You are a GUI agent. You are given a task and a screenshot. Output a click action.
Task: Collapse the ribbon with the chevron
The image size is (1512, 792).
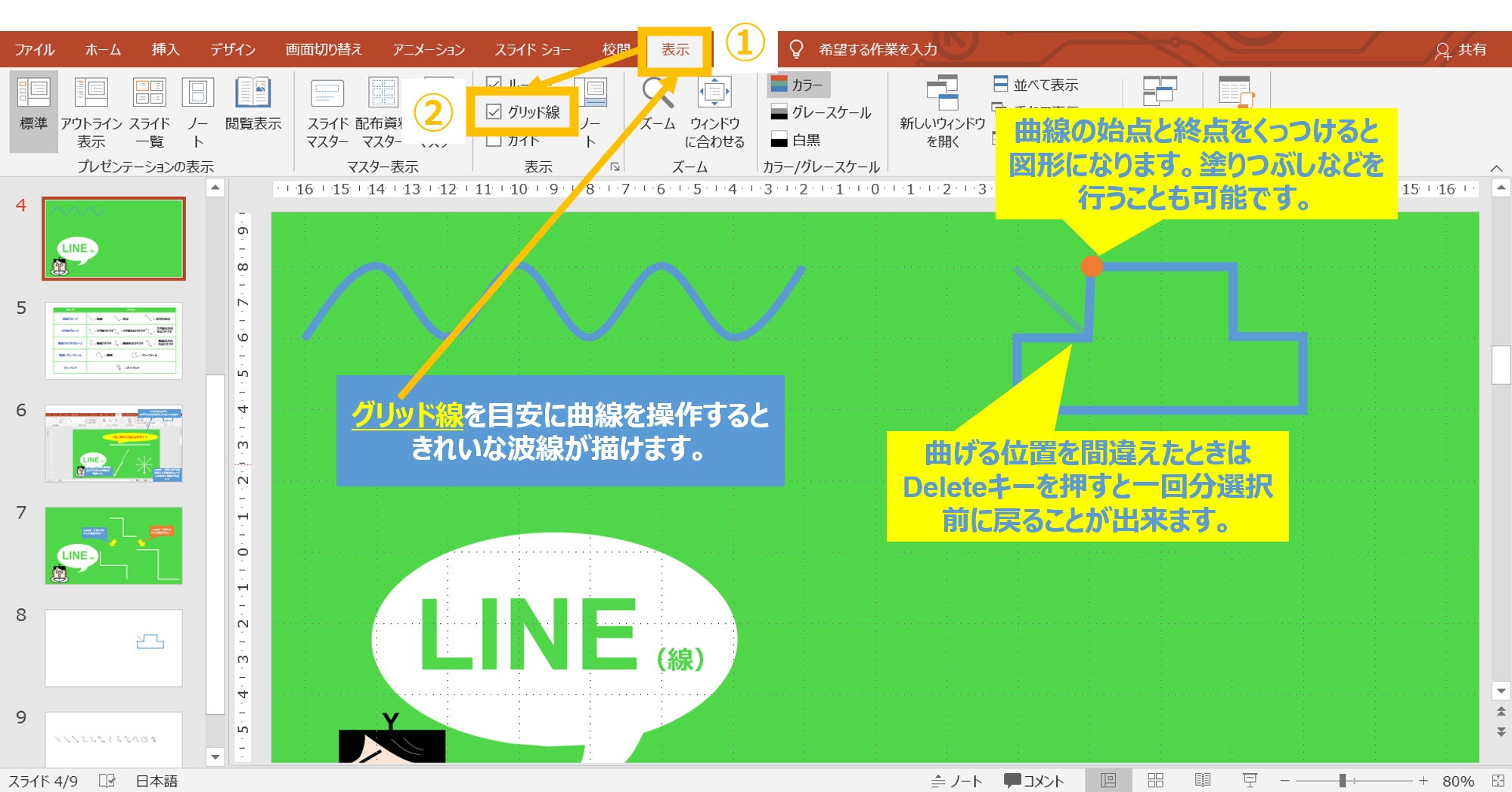(1496, 168)
